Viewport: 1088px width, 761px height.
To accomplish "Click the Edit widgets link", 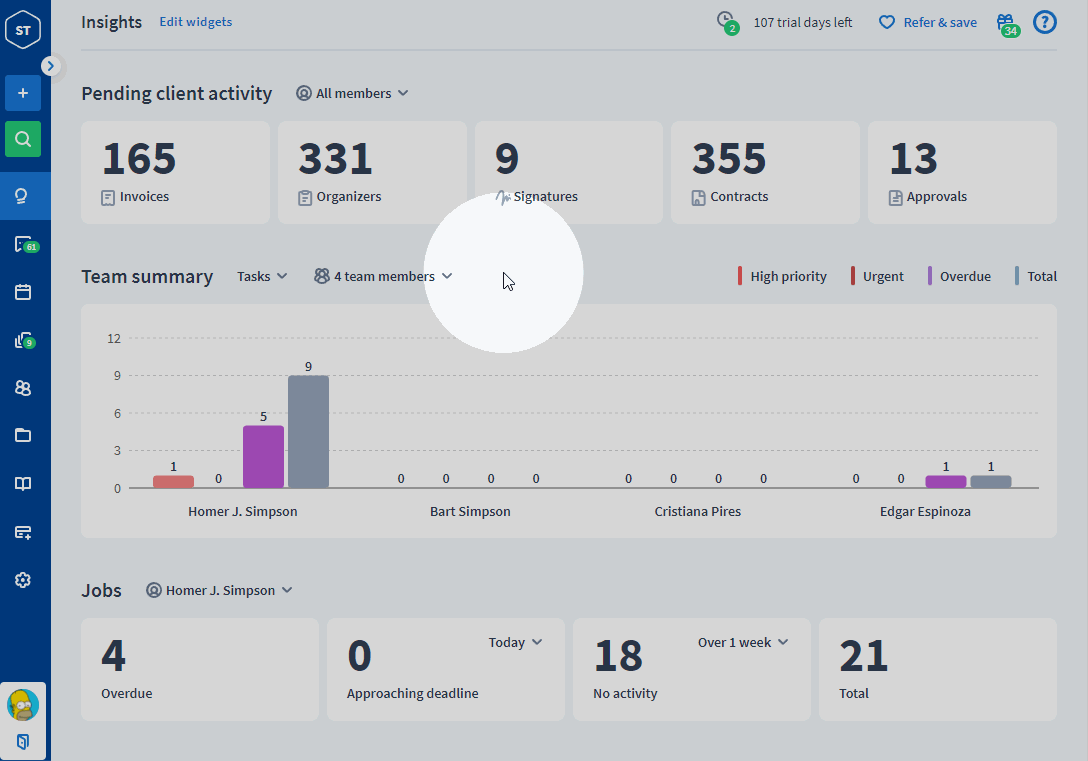I will 195,22.
